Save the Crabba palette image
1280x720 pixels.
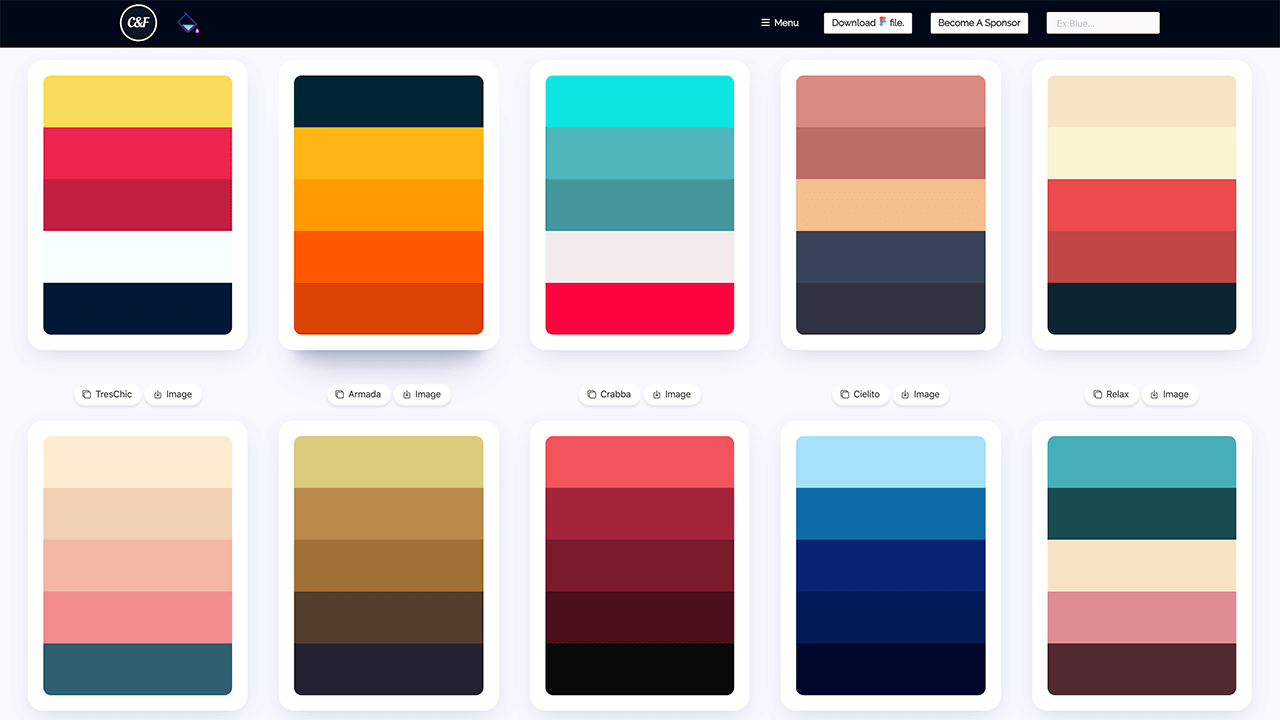click(x=672, y=394)
